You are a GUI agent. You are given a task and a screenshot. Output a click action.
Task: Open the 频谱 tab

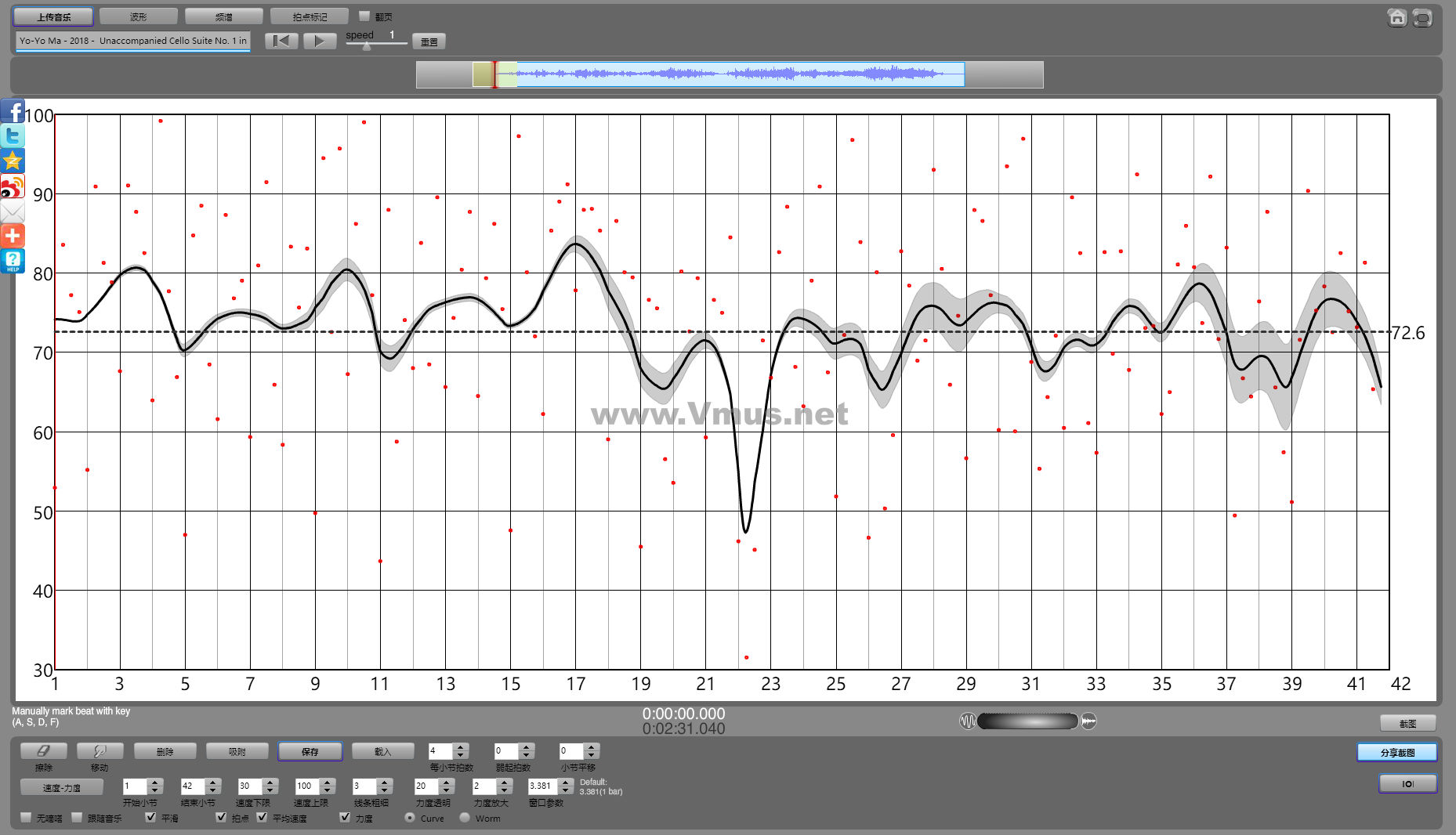(223, 16)
